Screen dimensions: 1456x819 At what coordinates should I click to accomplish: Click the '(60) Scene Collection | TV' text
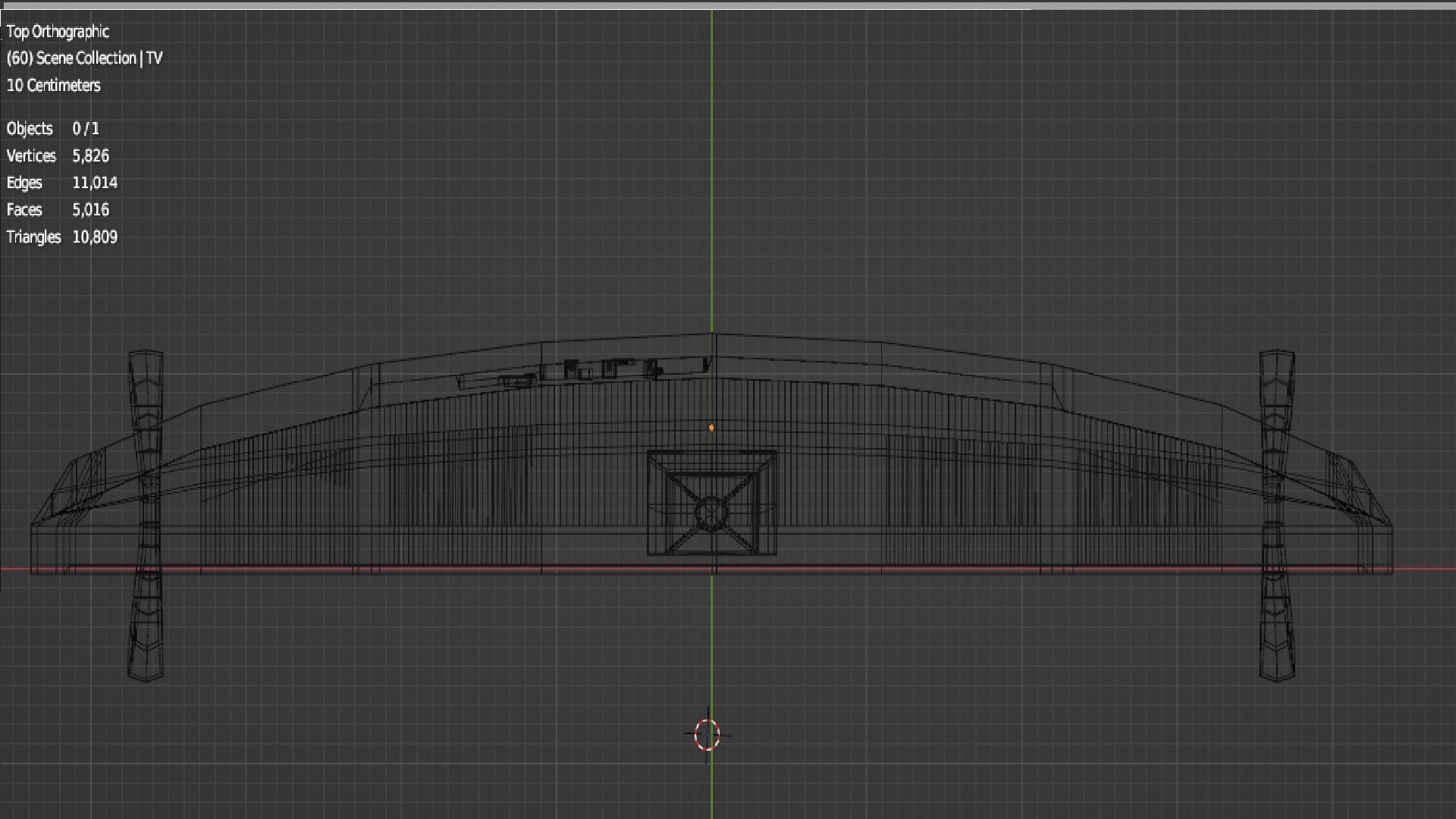[x=84, y=58]
